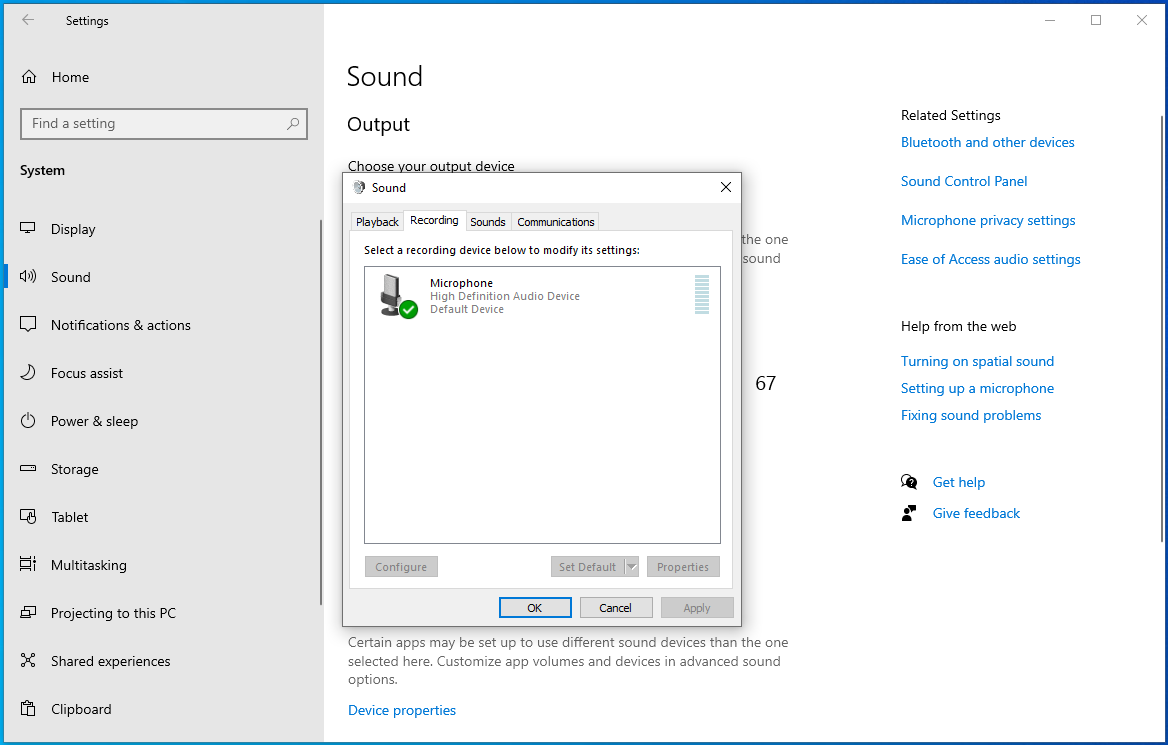Click the Sound speaker icon in sidebar

pyautogui.click(x=28, y=276)
